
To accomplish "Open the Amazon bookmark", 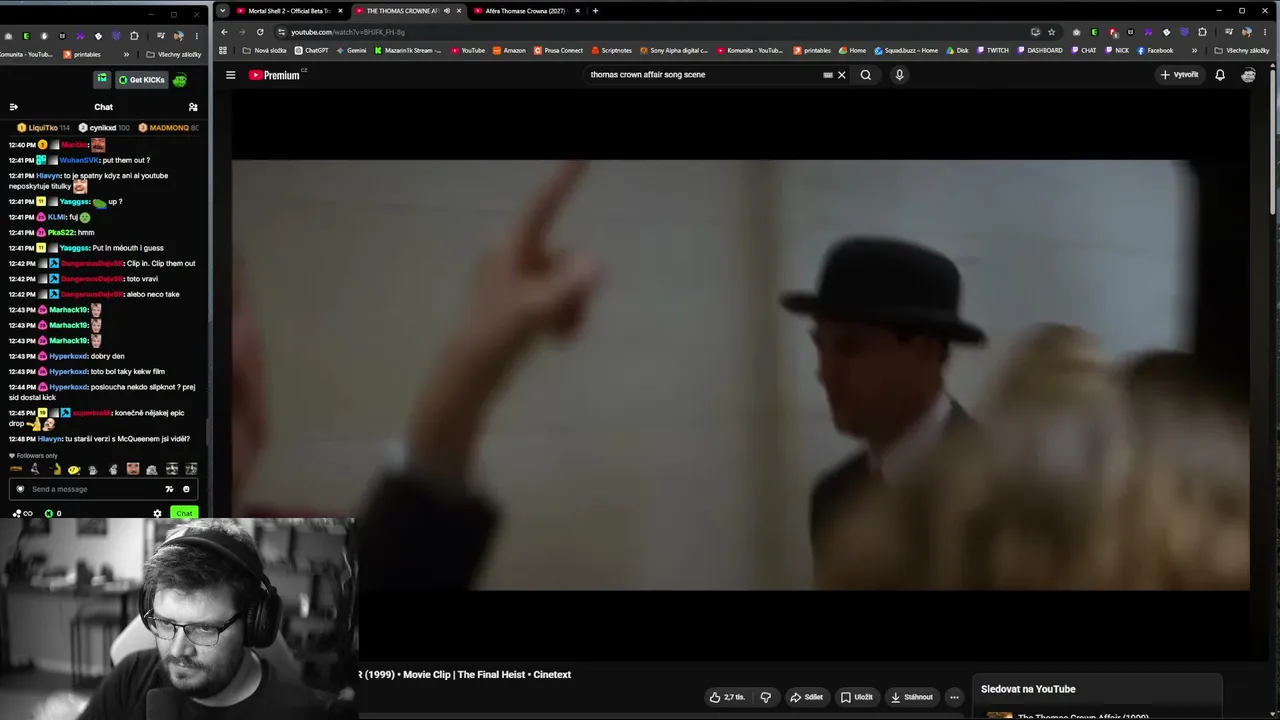I will (509, 50).
